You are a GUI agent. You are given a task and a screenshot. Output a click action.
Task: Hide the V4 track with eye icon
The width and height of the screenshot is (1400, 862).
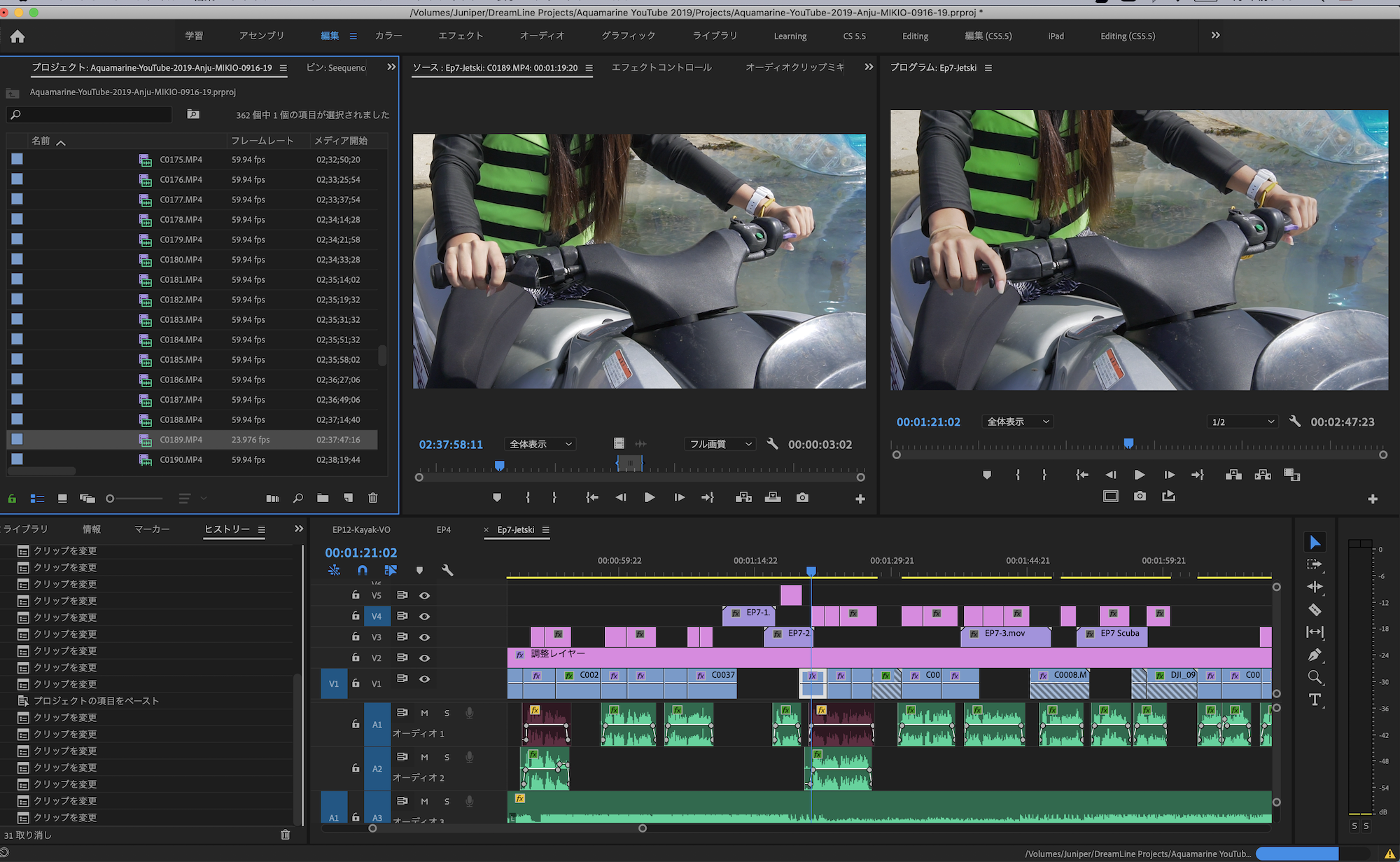click(x=424, y=616)
